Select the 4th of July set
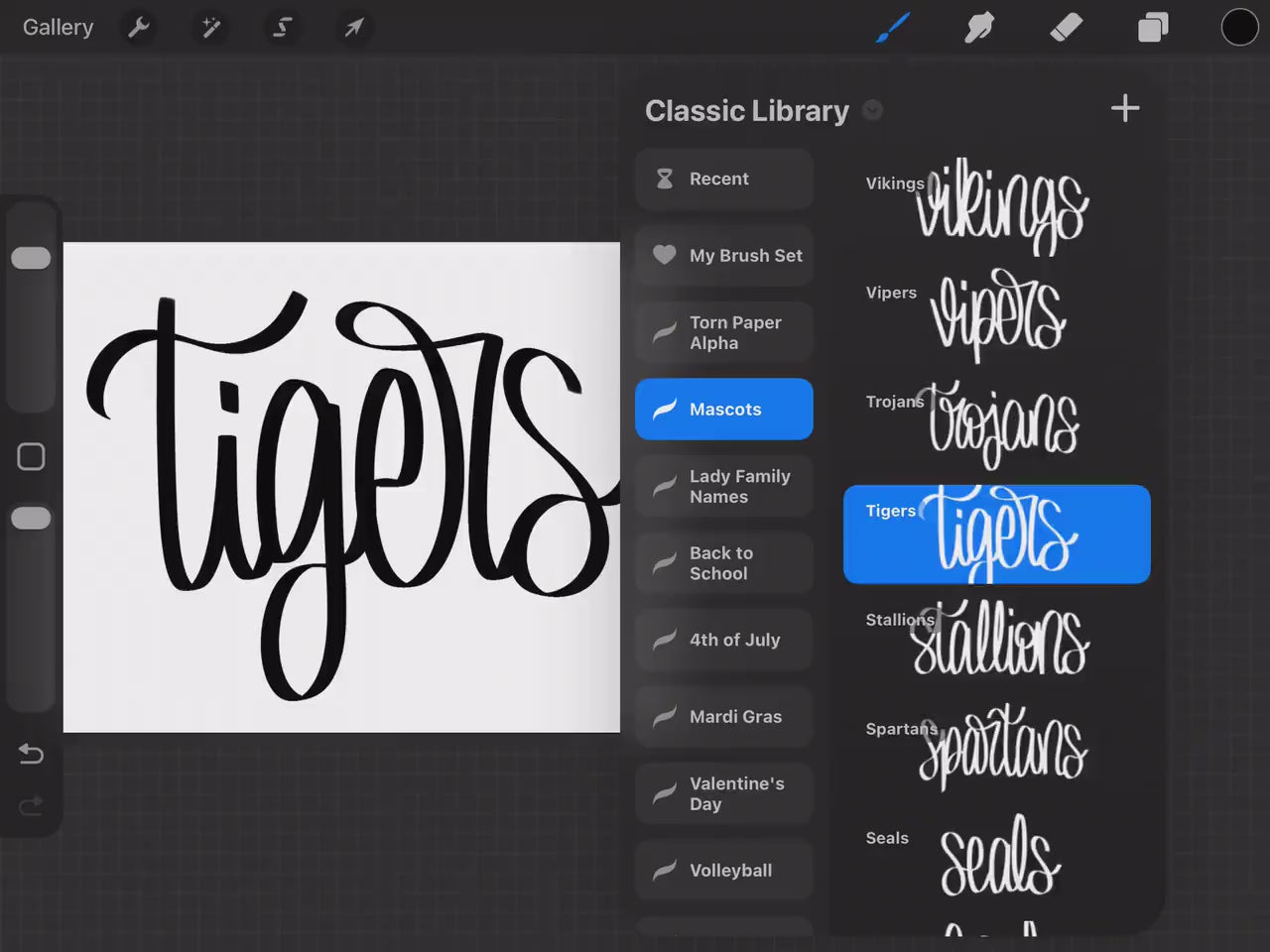The height and width of the screenshot is (952, 1270). [x=724, y=640]
